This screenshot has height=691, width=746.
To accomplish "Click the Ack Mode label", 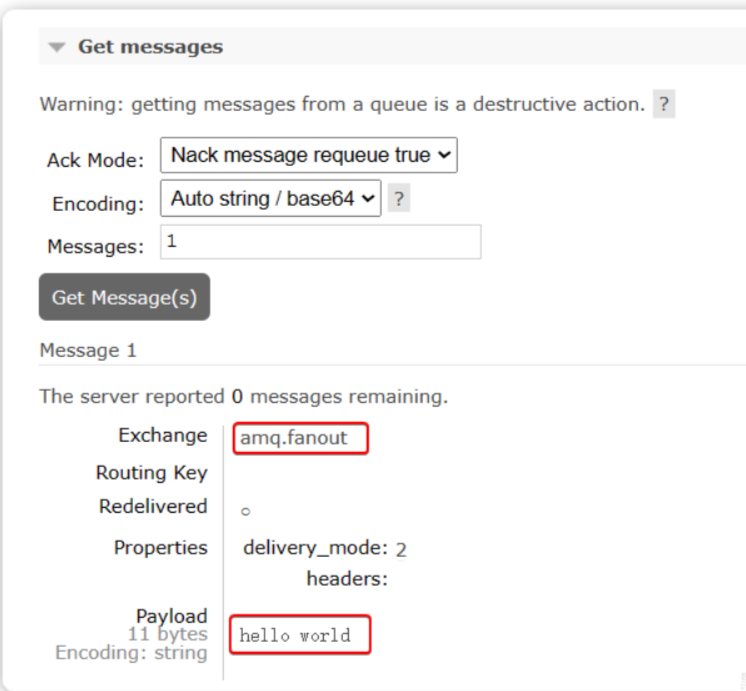I will point(96,160).
